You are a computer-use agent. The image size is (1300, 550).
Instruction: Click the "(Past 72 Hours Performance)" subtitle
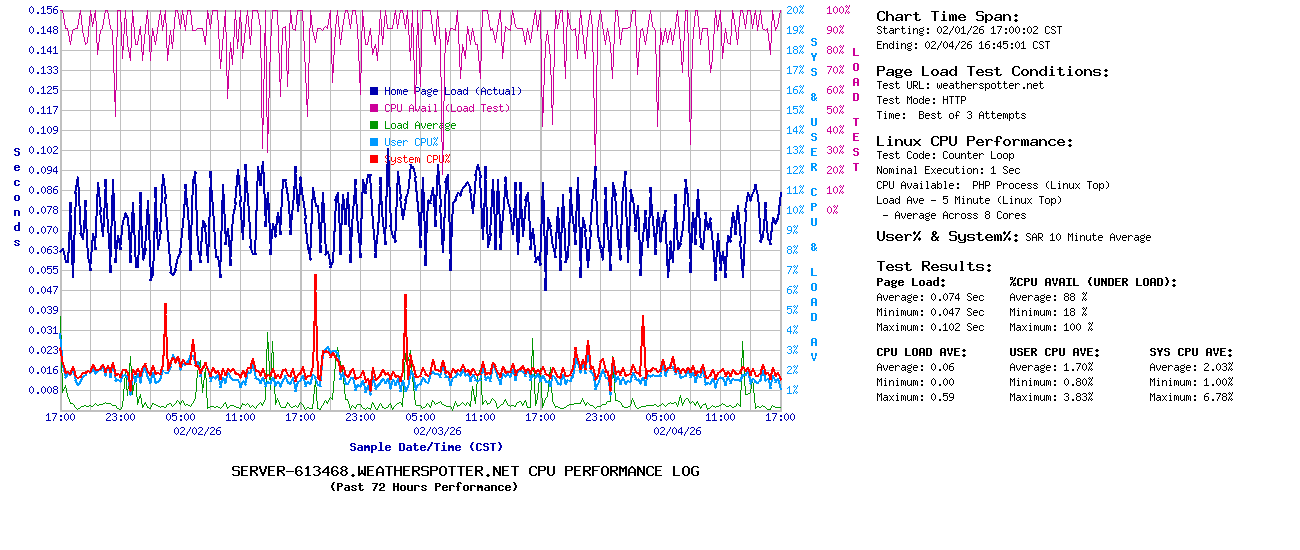click(424, 487)
